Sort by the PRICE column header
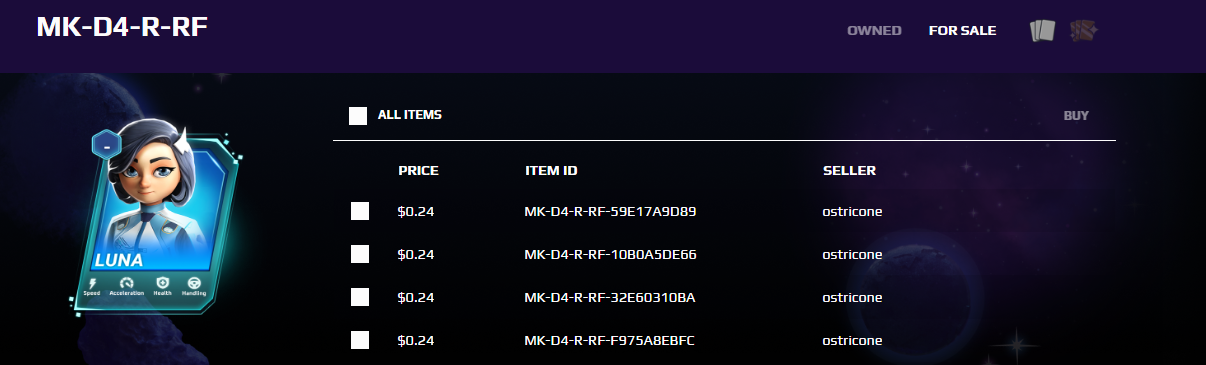 418,171
